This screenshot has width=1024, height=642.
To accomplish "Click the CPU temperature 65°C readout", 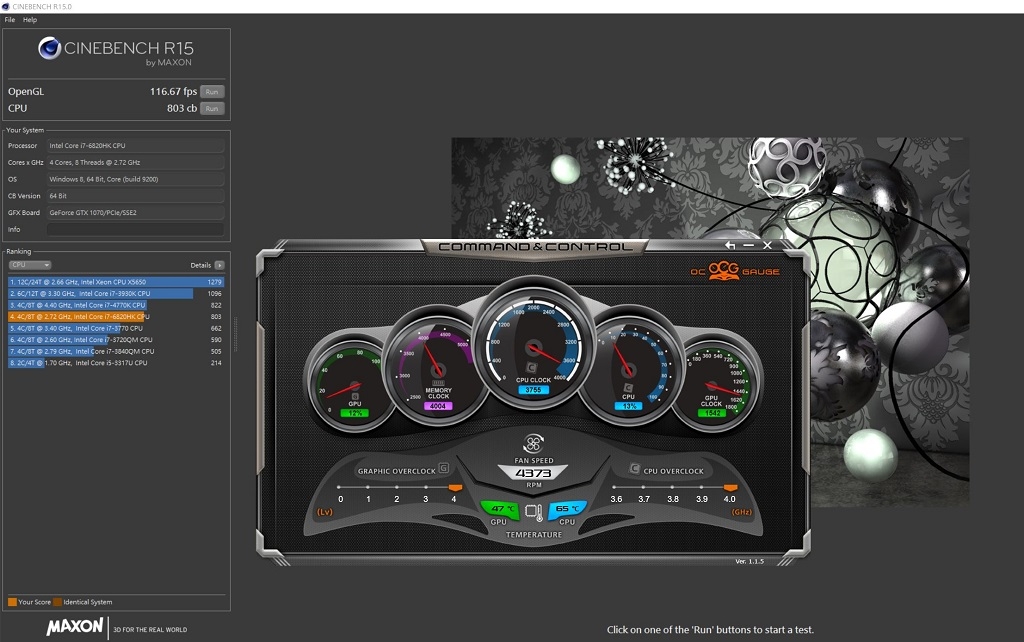I will (x=566, y=509).
